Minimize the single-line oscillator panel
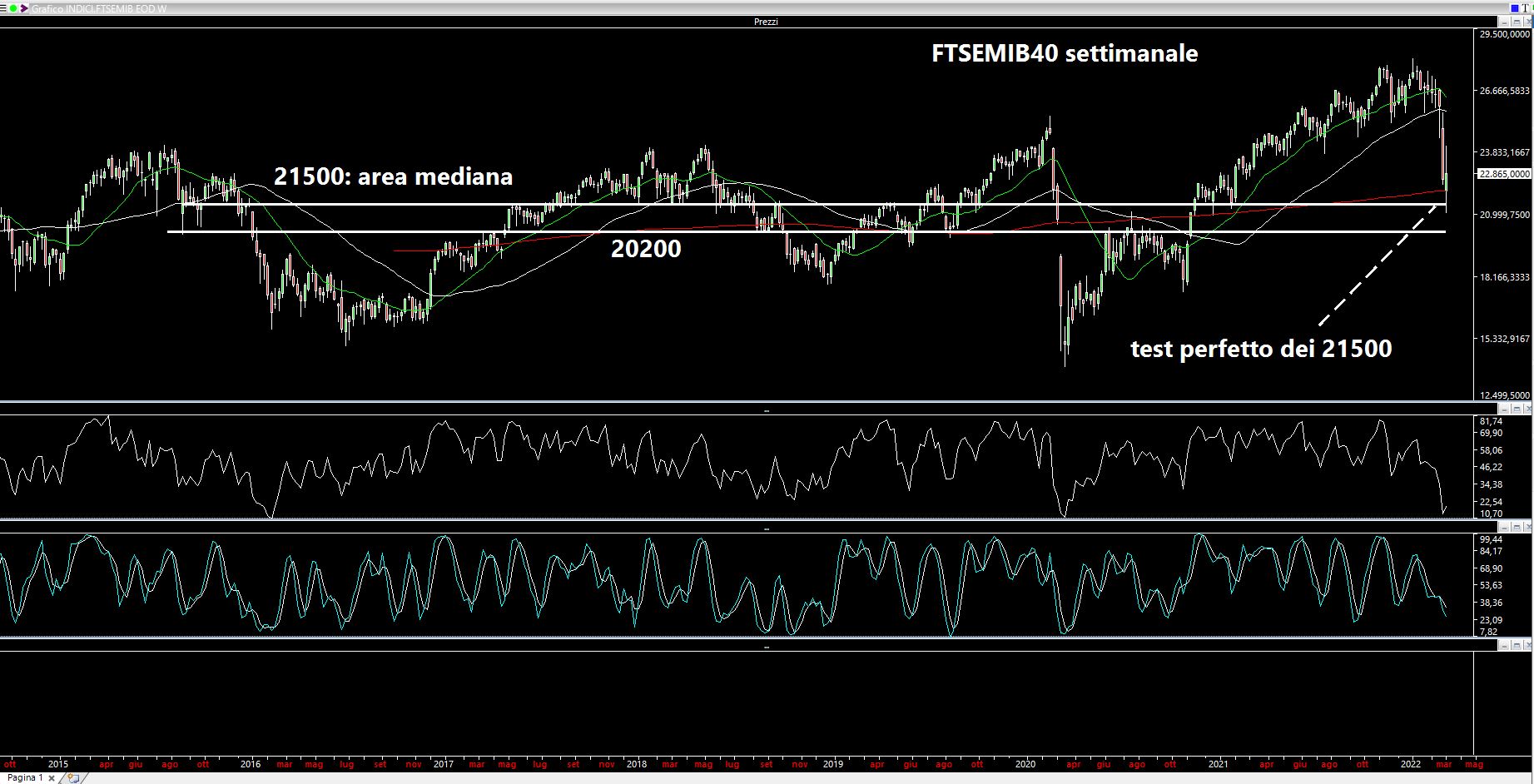This screenshot has width=1534, height=784. click(x=1504, y=409)
